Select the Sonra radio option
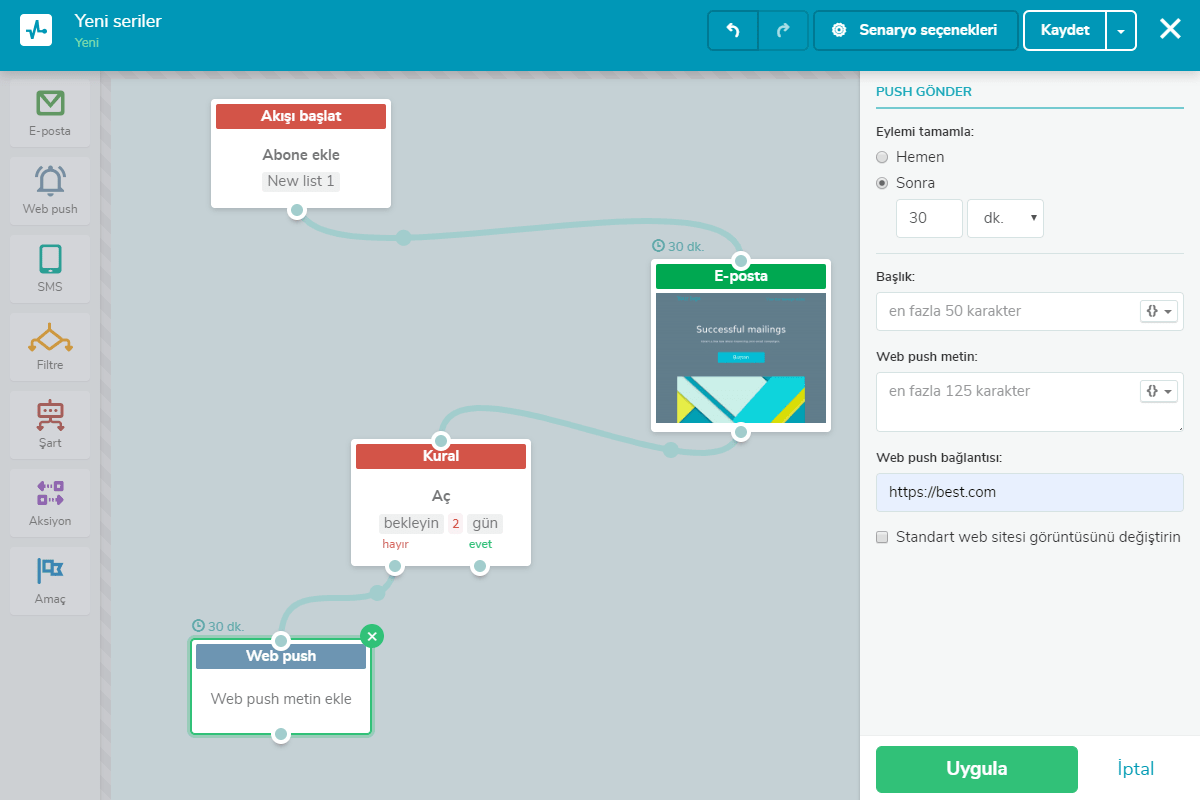The image size is (1200, 800). 882,183
